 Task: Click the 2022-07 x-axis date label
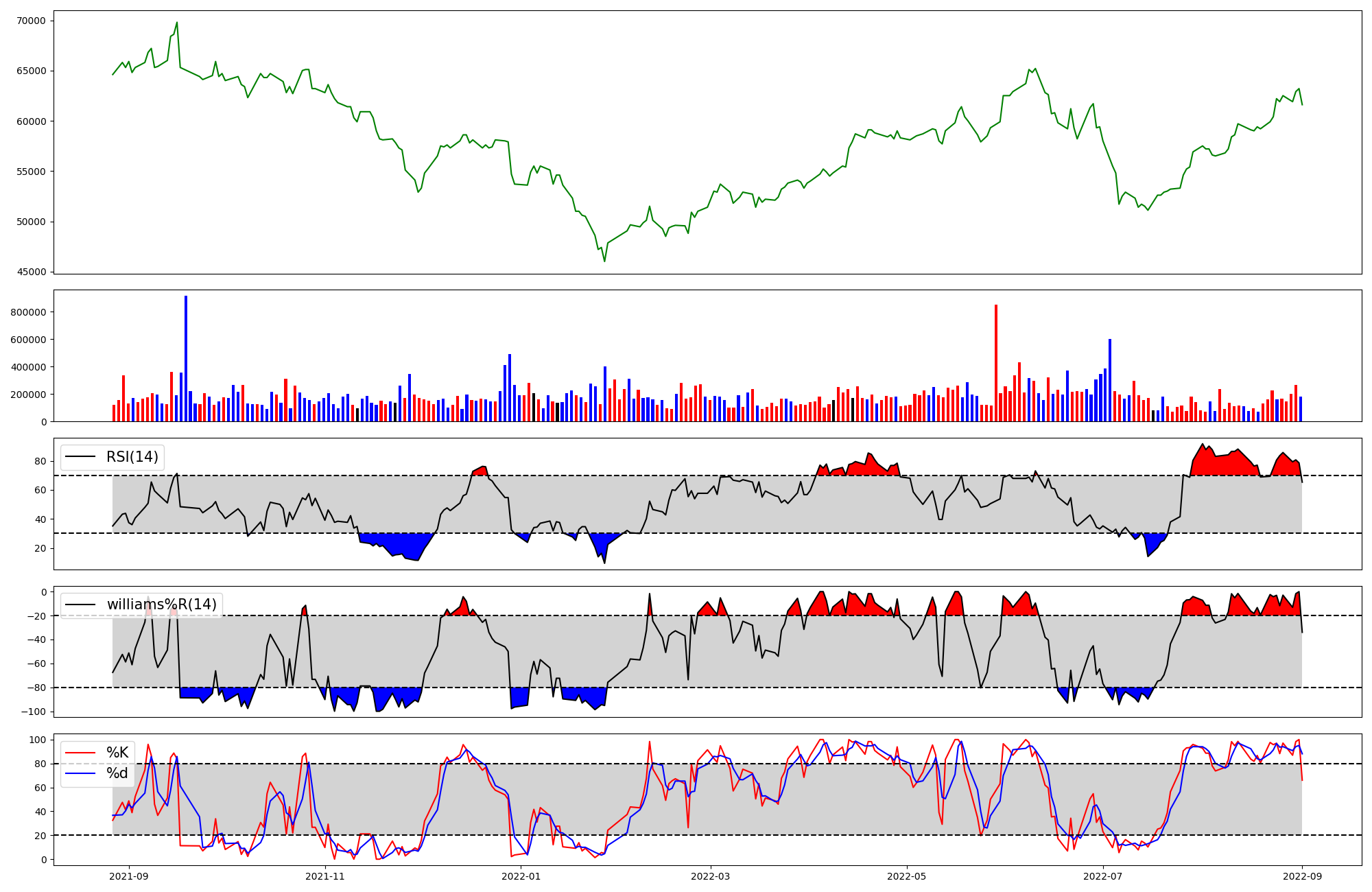(x=1103, y=876)
